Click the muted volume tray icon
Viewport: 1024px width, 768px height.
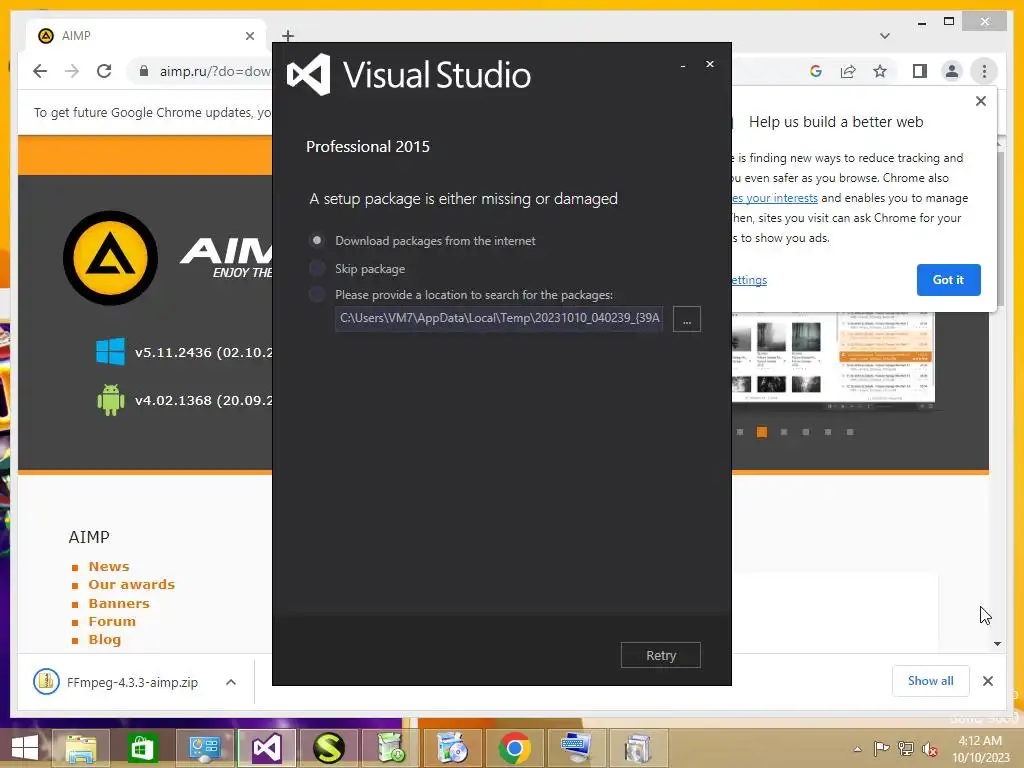[929, 749]
